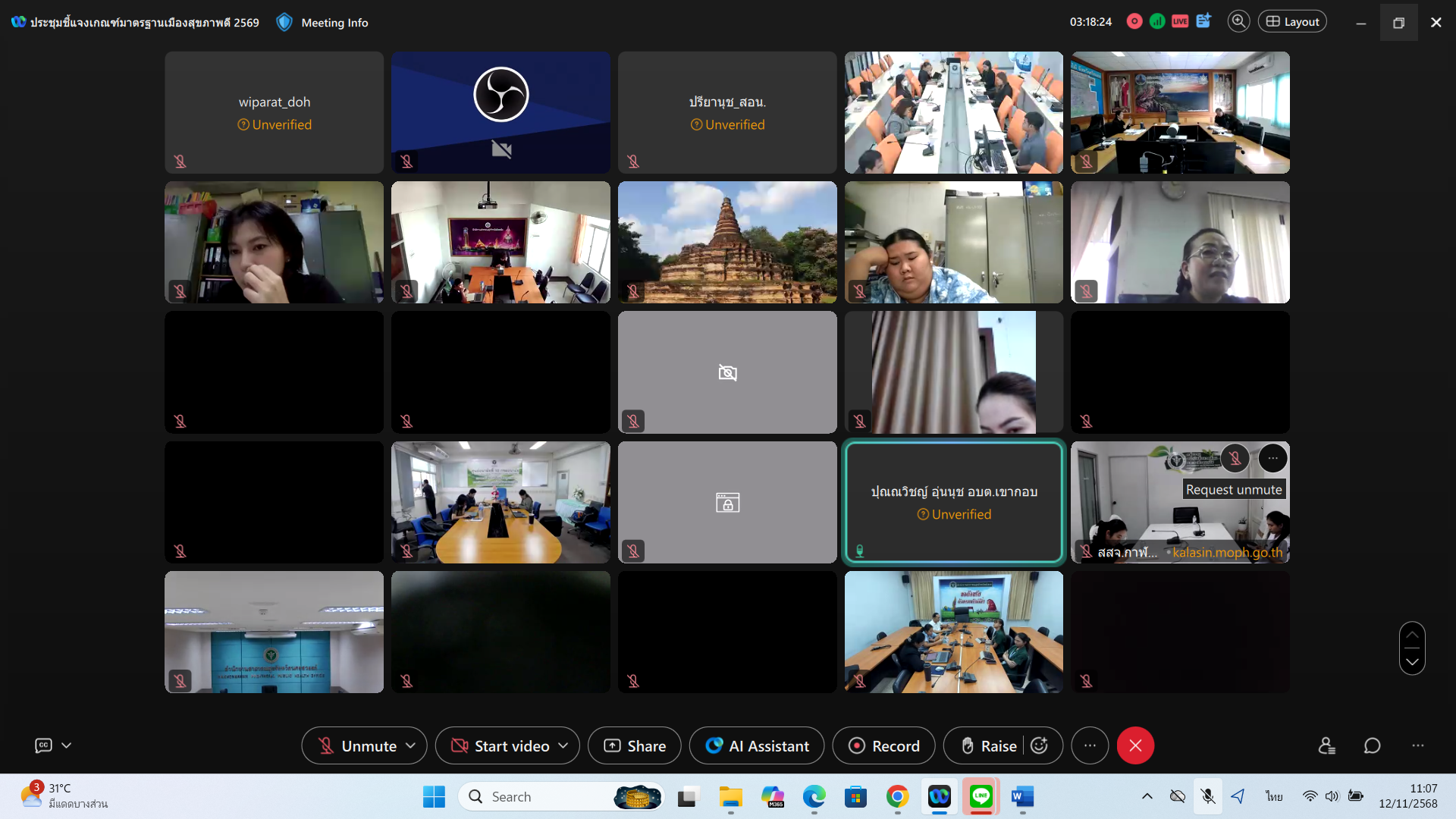Expand audio options arrow beside Unmute
The image size is (1456, 819).
411,746
